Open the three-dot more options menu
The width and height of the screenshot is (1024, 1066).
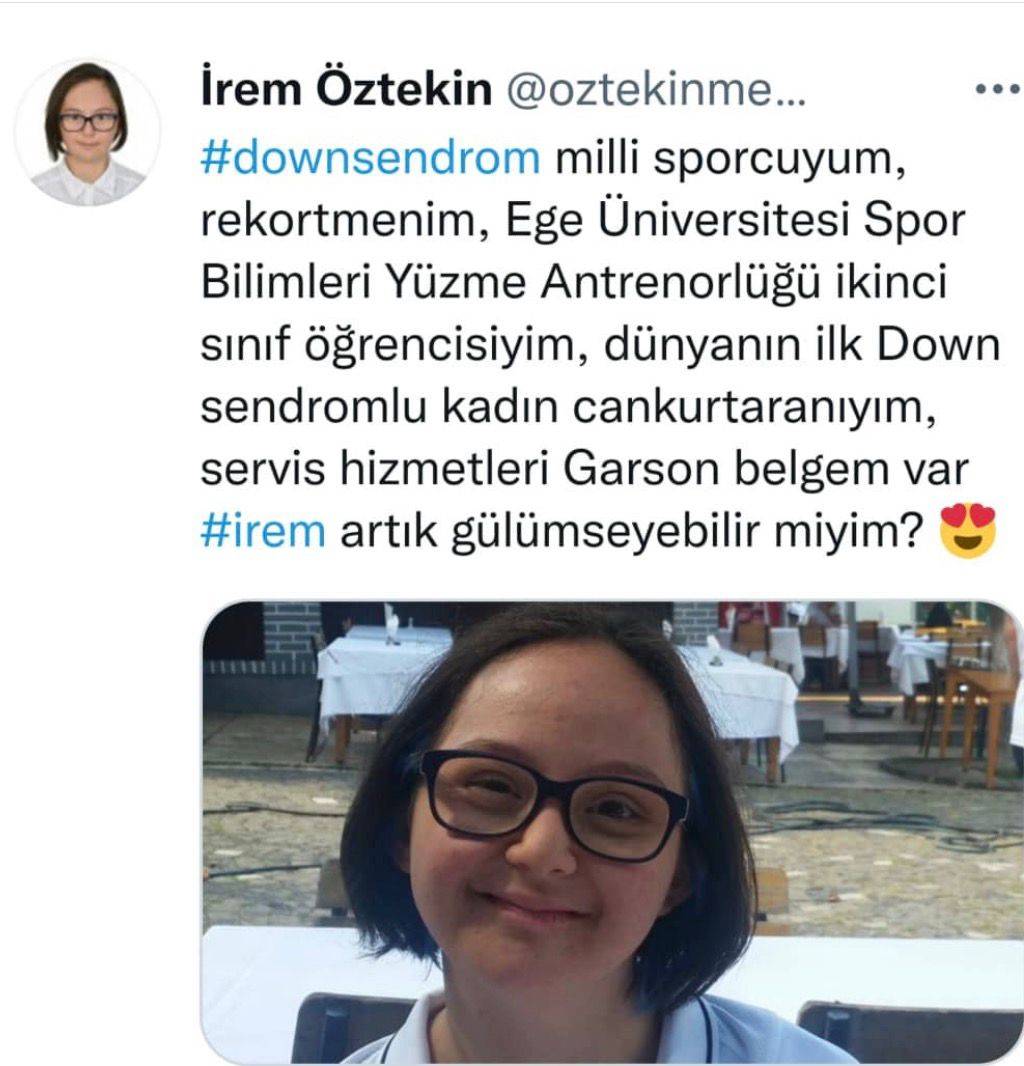click(x=998, y=89)
